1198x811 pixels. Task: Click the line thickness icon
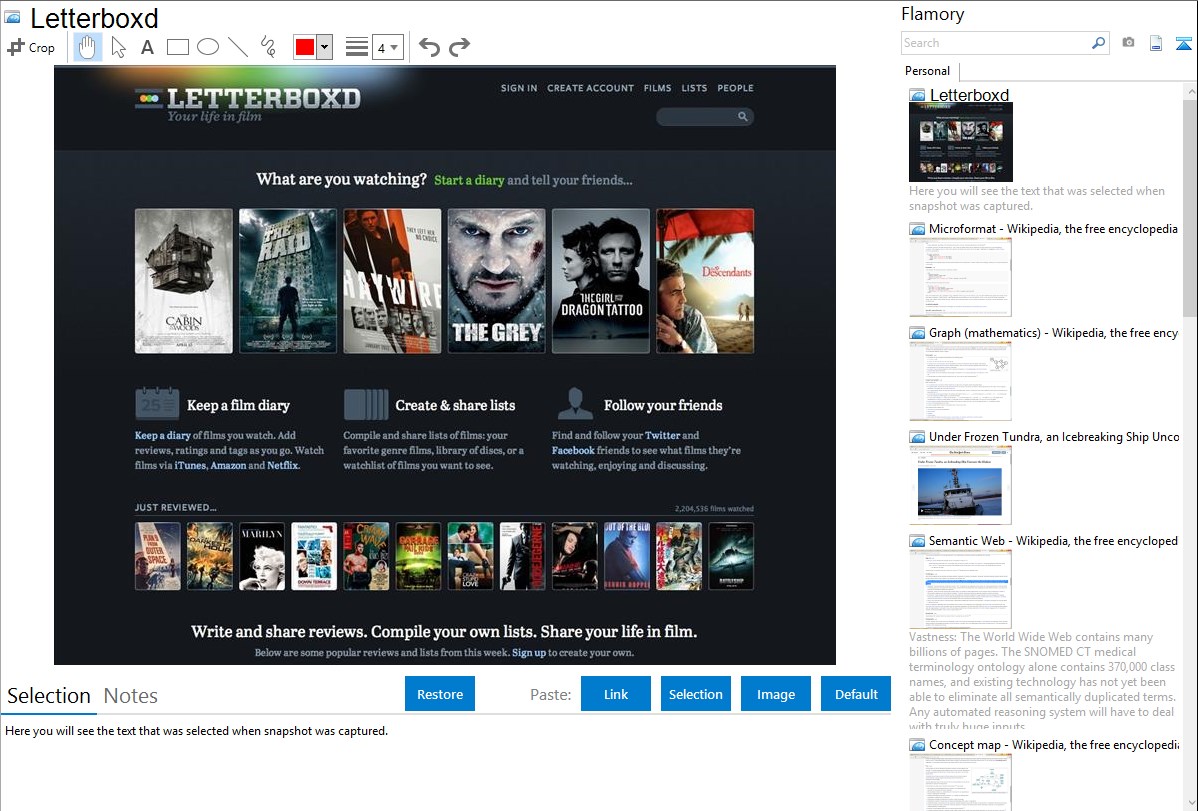[357, 47]
